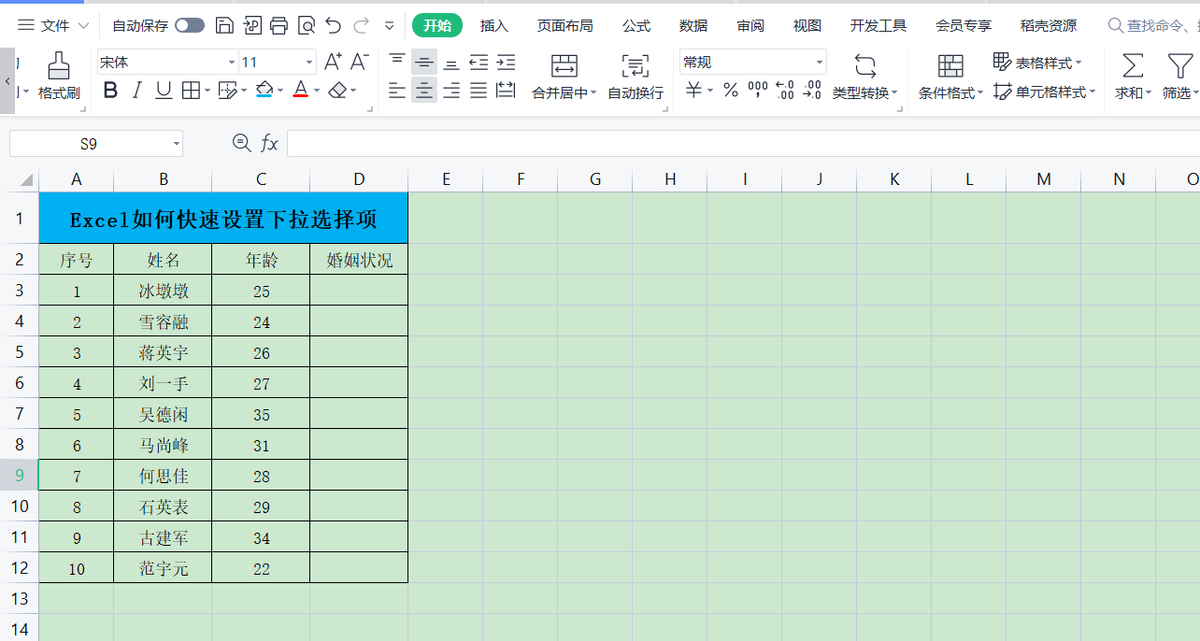Align cell text left
The height and width of the screenshot is (641, 1200).
pyautogui.click(x=397, y=91)
